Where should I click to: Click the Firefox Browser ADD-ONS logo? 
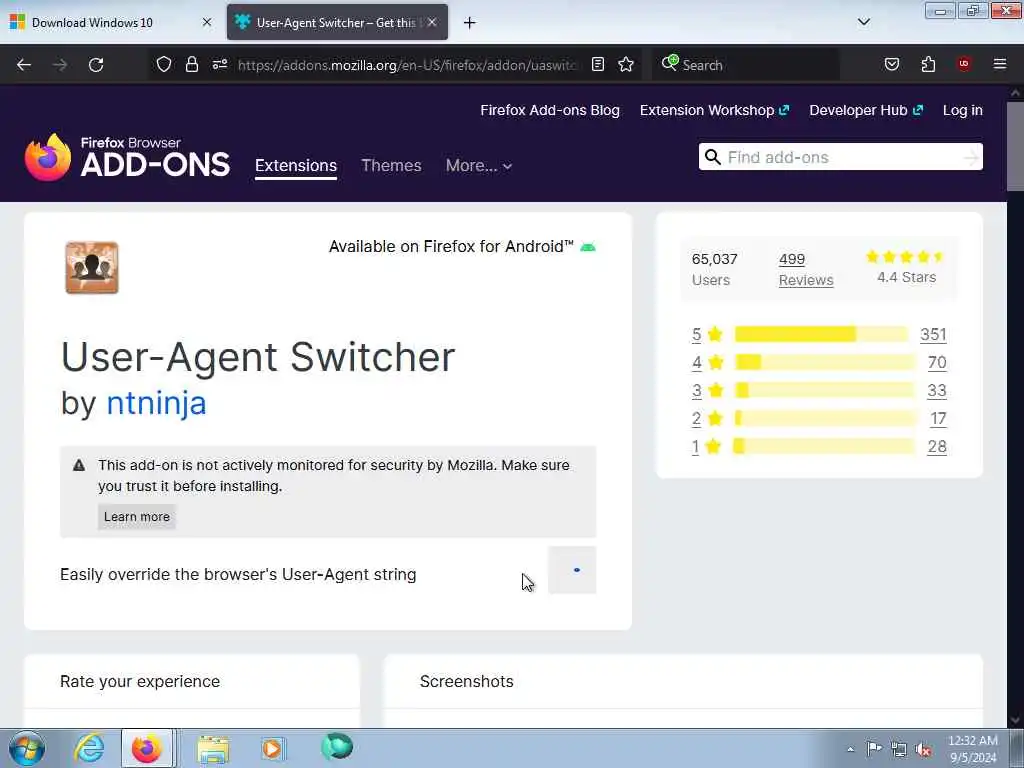(127, 157)
